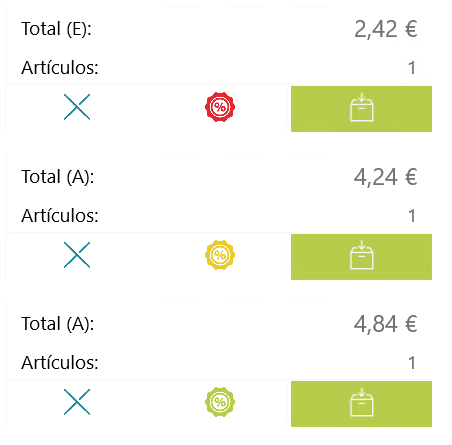
Task: Select the Total (E) label
Action: (x=56, y=29)
